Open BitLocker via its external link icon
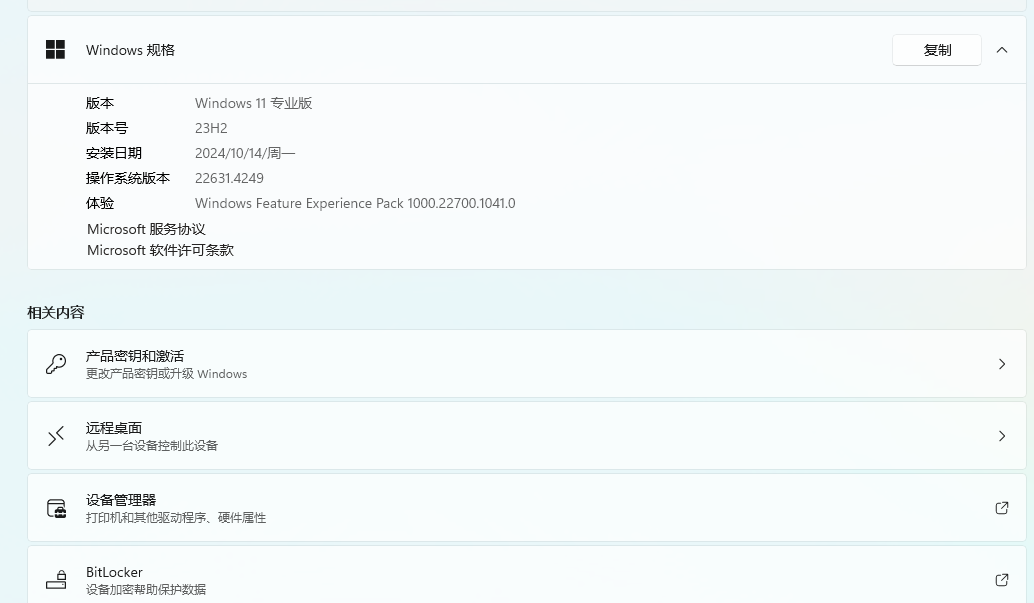Screen dimensions: 1034x603 coord(1002,580)
